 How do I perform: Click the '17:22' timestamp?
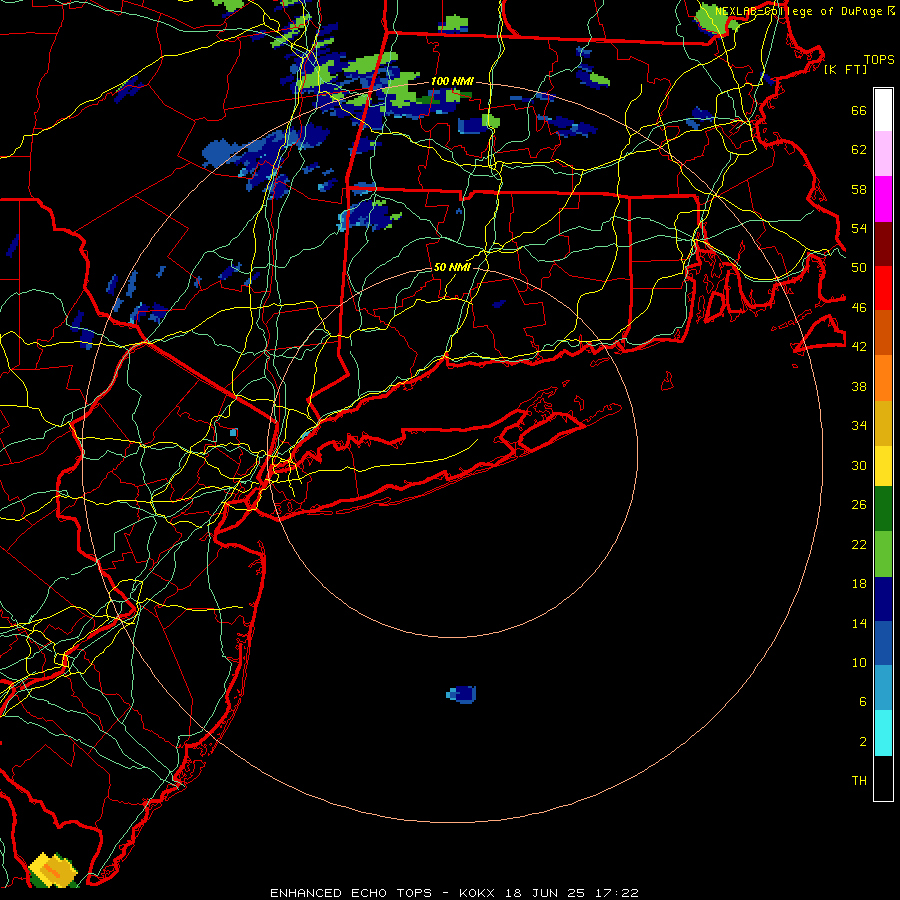point(617,893)
